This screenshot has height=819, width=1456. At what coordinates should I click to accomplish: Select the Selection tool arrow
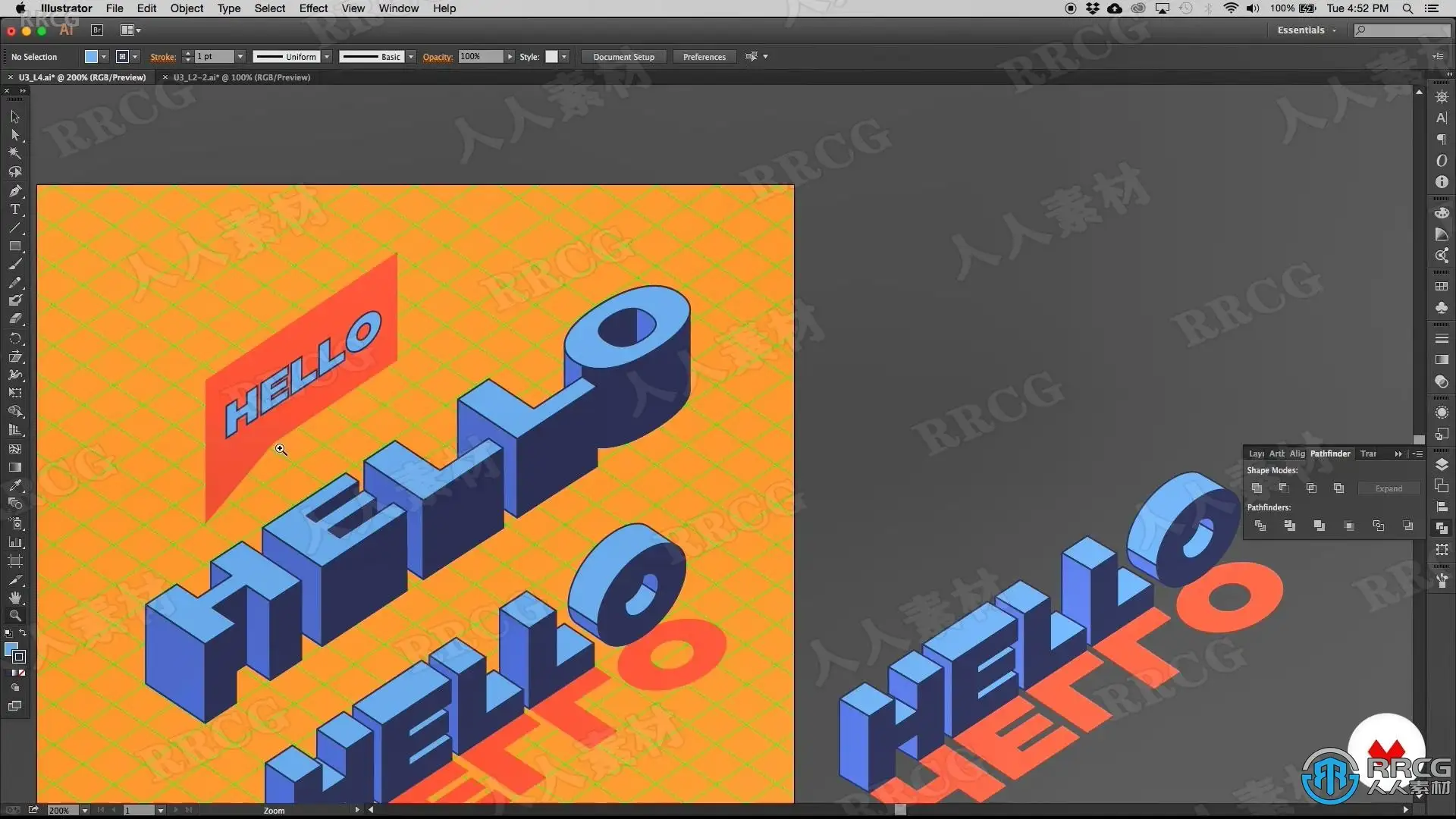point(15,117)
